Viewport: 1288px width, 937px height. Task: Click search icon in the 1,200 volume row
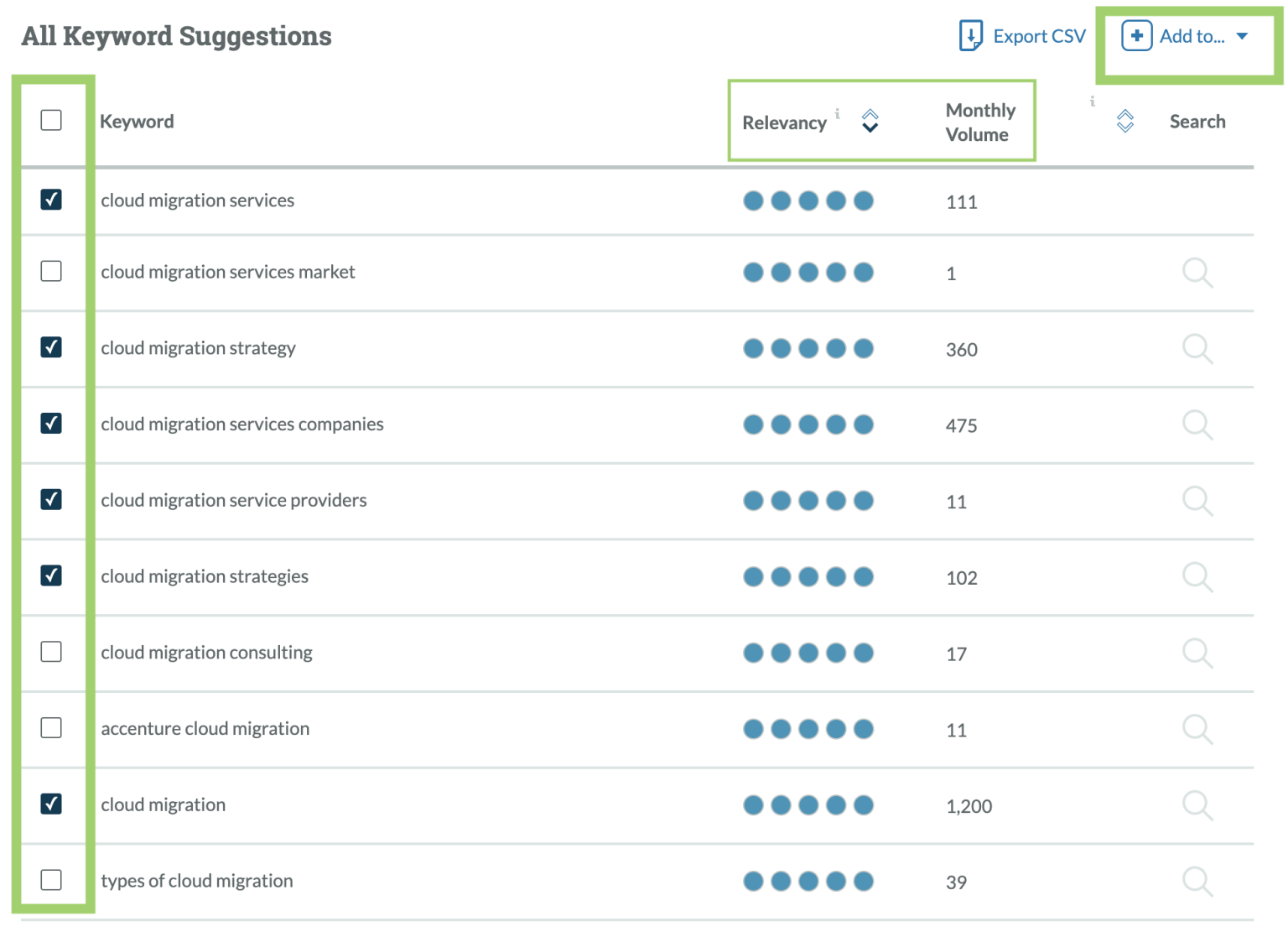tap(1197, 806)
